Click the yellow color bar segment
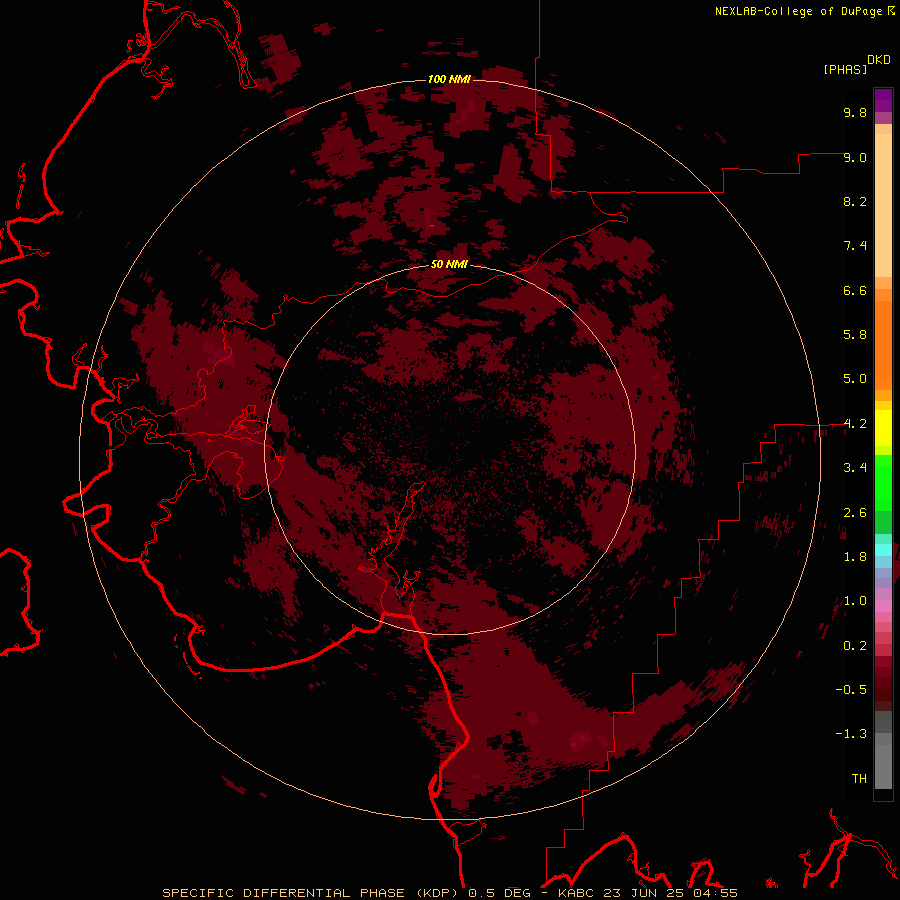900x900 pixels. pos(883,428)
